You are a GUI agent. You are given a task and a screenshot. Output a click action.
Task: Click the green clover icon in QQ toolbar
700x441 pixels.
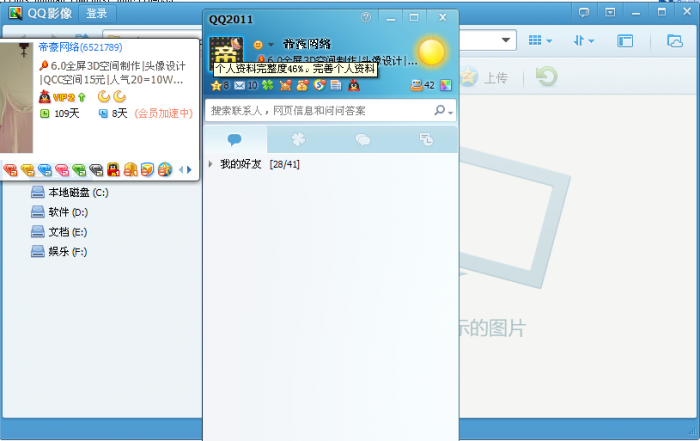point(267,85)
